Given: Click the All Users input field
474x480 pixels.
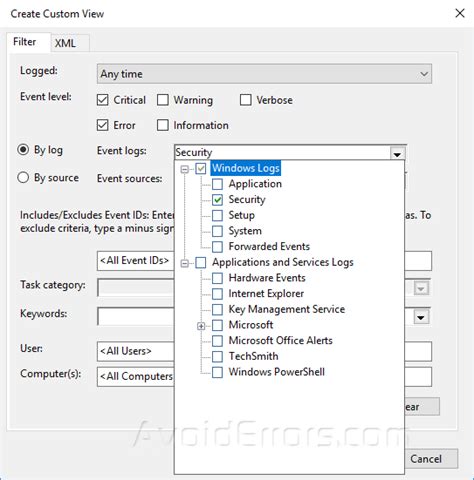Looking at the screenshot, I should 135,351.
